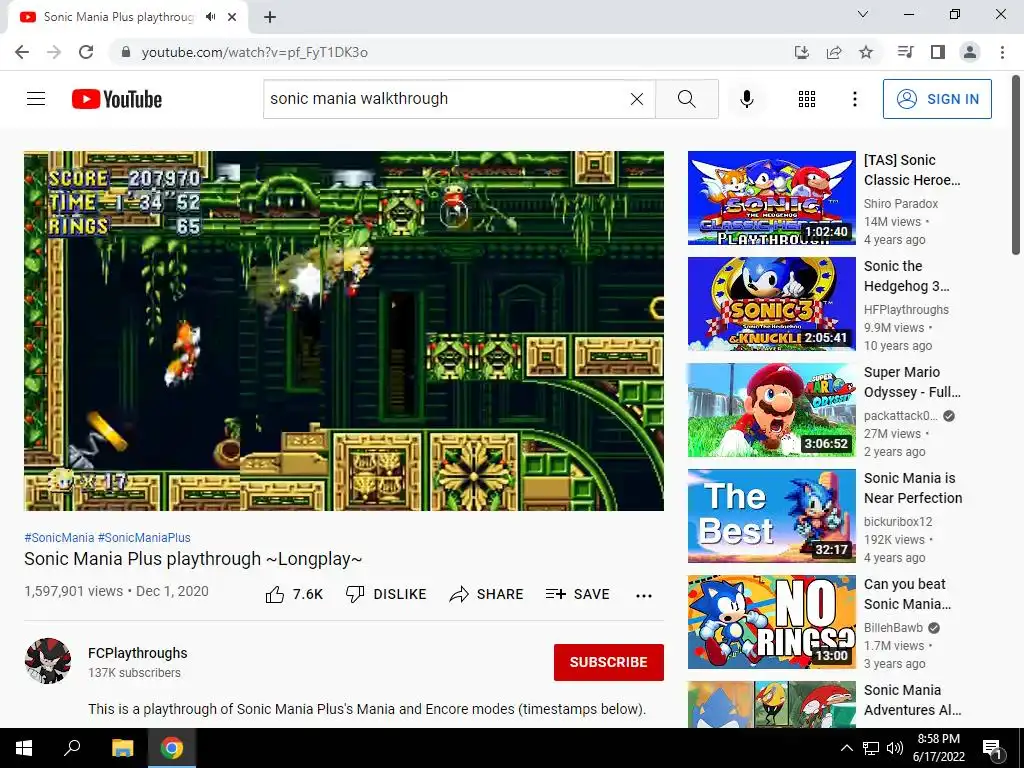Click the BillehBawb channel name
The width and height of the screenshot is (1024, 768).
pos(893,628)
